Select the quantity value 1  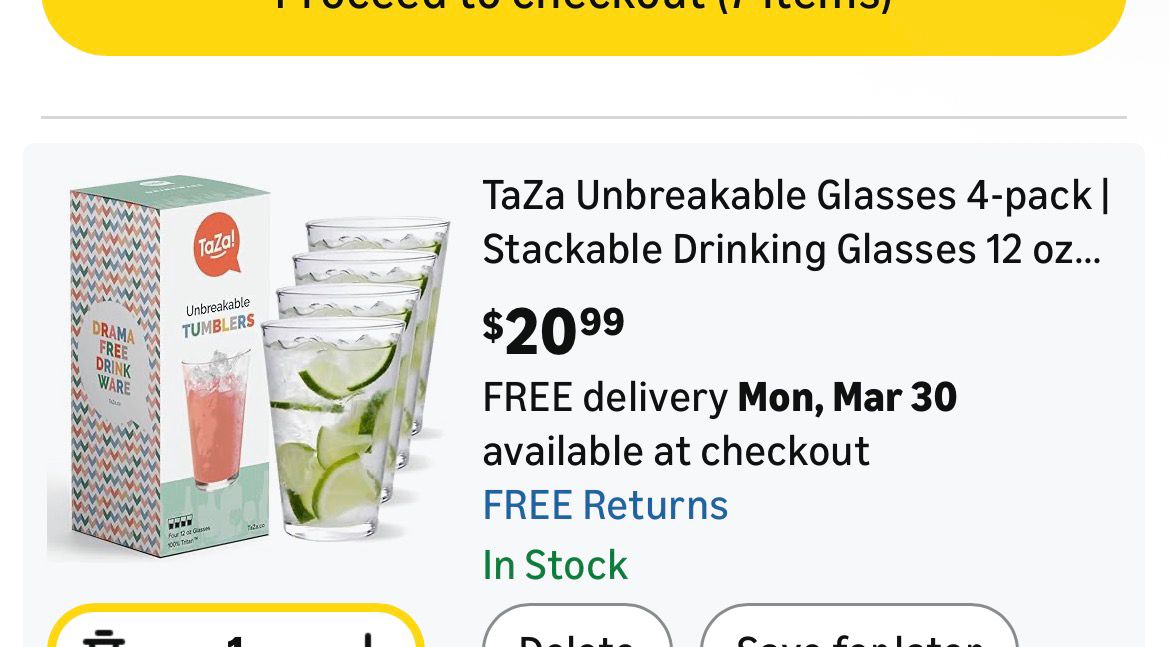[235, 640]
